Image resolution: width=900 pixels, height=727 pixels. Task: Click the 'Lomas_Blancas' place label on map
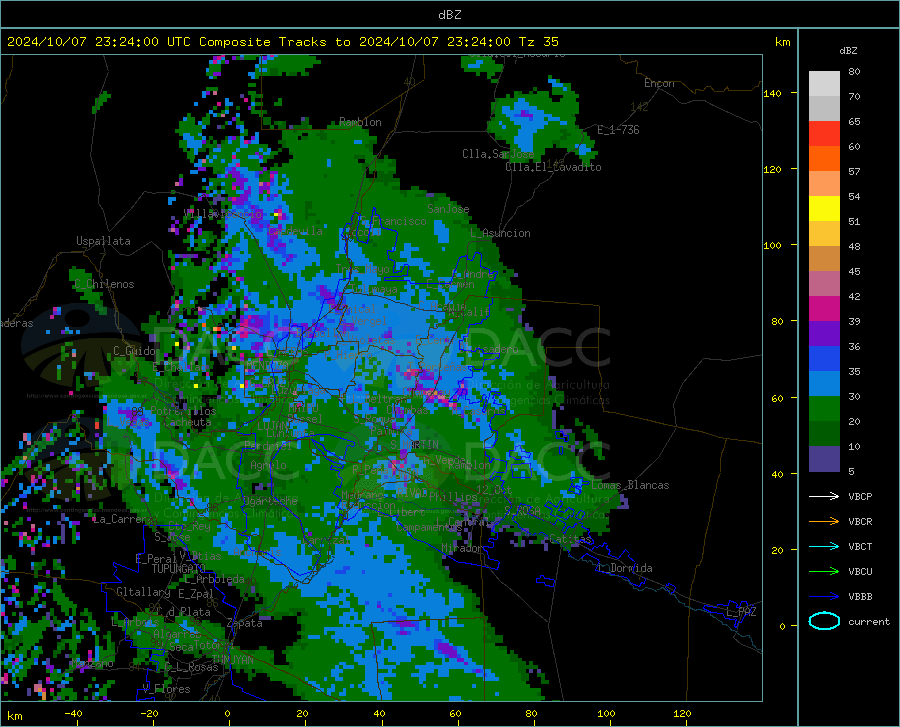630,485
